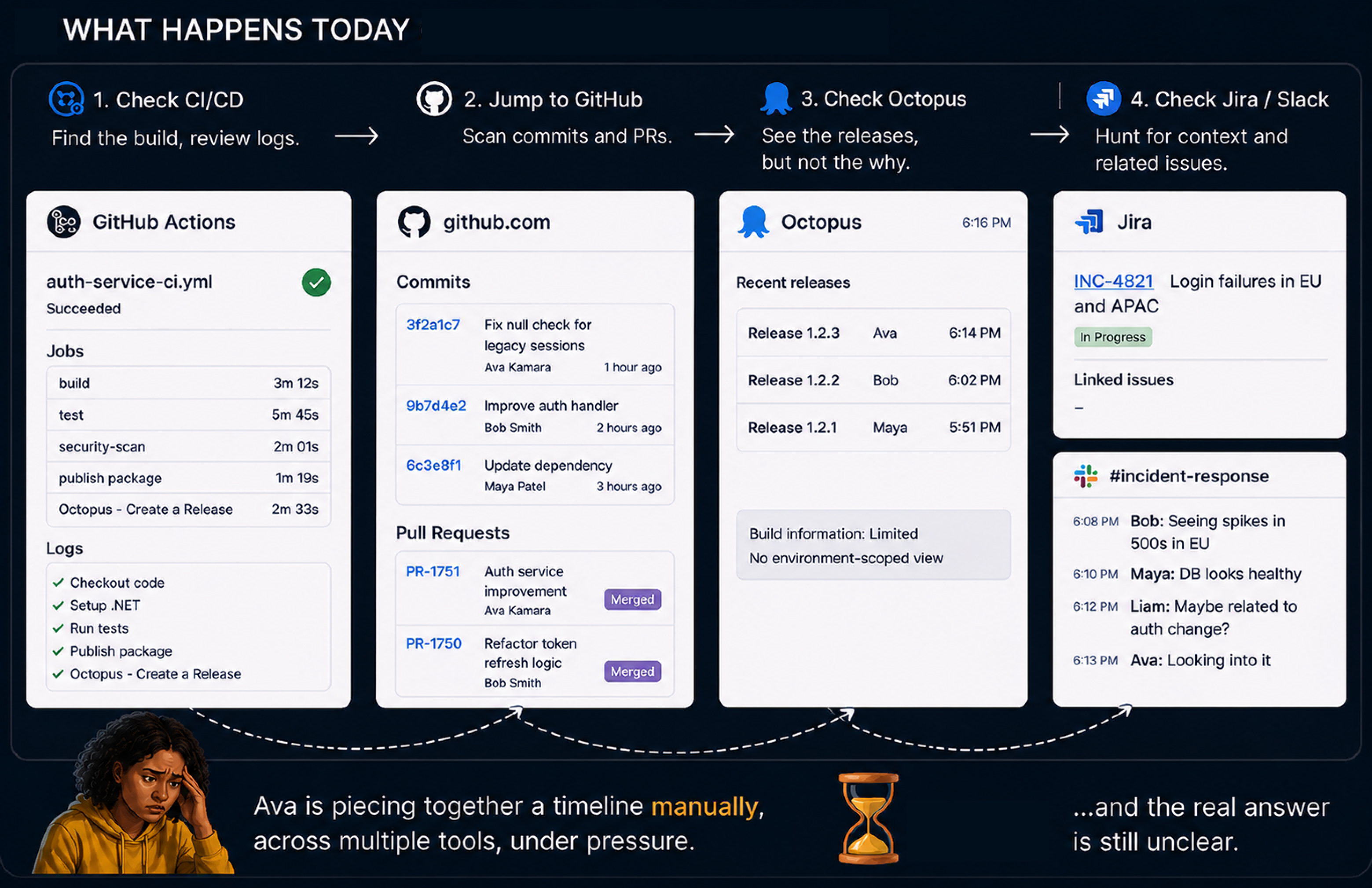Open pull request PR-1751
Image resolution: width=1372 pixels, height=888 pixels.
433,572
